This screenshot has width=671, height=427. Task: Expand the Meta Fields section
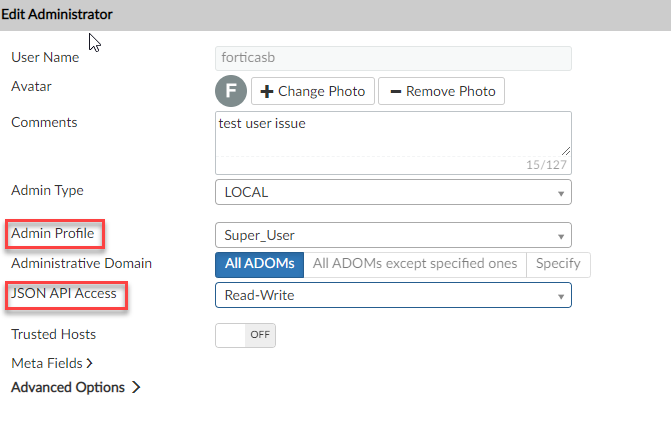click(x=47, y=363)
